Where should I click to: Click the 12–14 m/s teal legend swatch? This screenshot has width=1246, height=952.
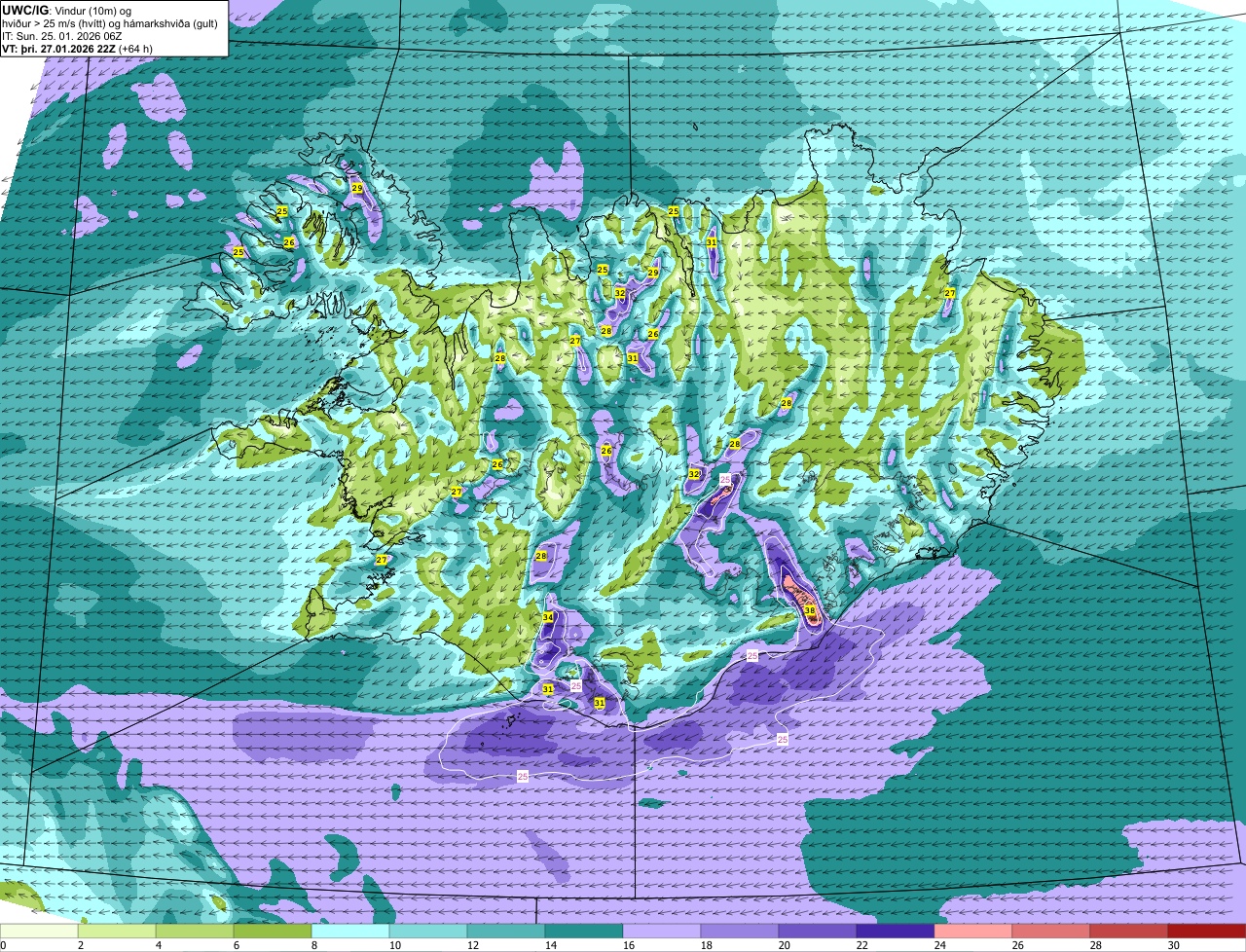(x=506, y=932)
